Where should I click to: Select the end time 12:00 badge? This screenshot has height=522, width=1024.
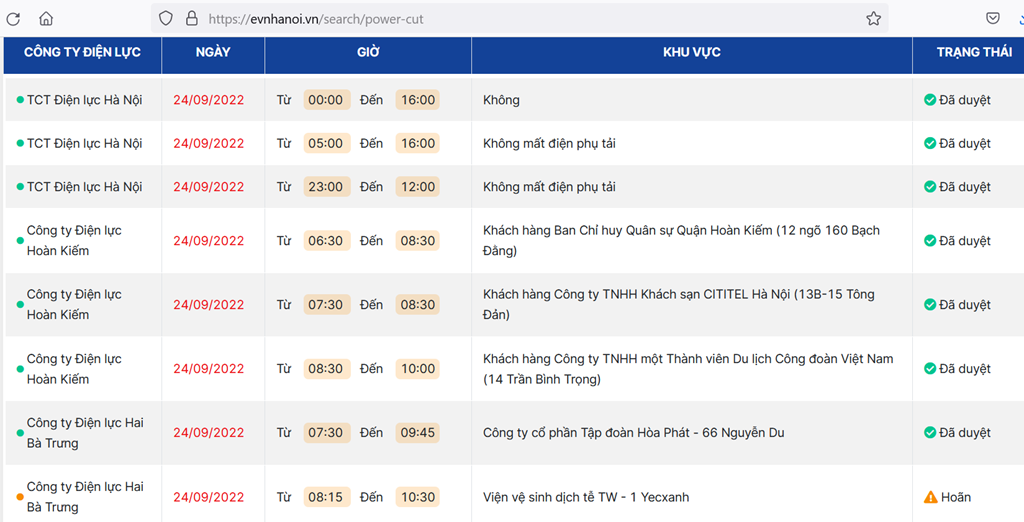pyautogui.click(x=418, y=187)
